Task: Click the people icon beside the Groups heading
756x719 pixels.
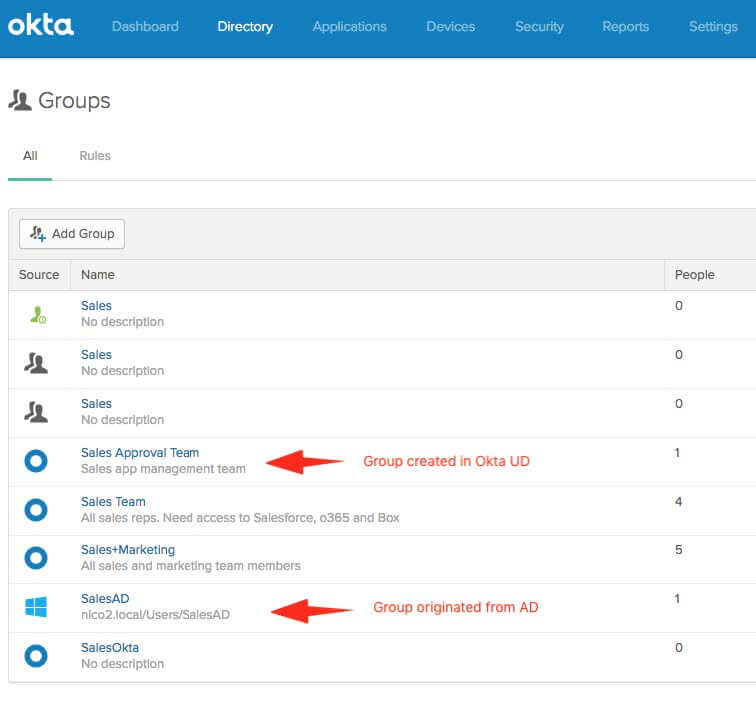Action: (x=20, y=100)
